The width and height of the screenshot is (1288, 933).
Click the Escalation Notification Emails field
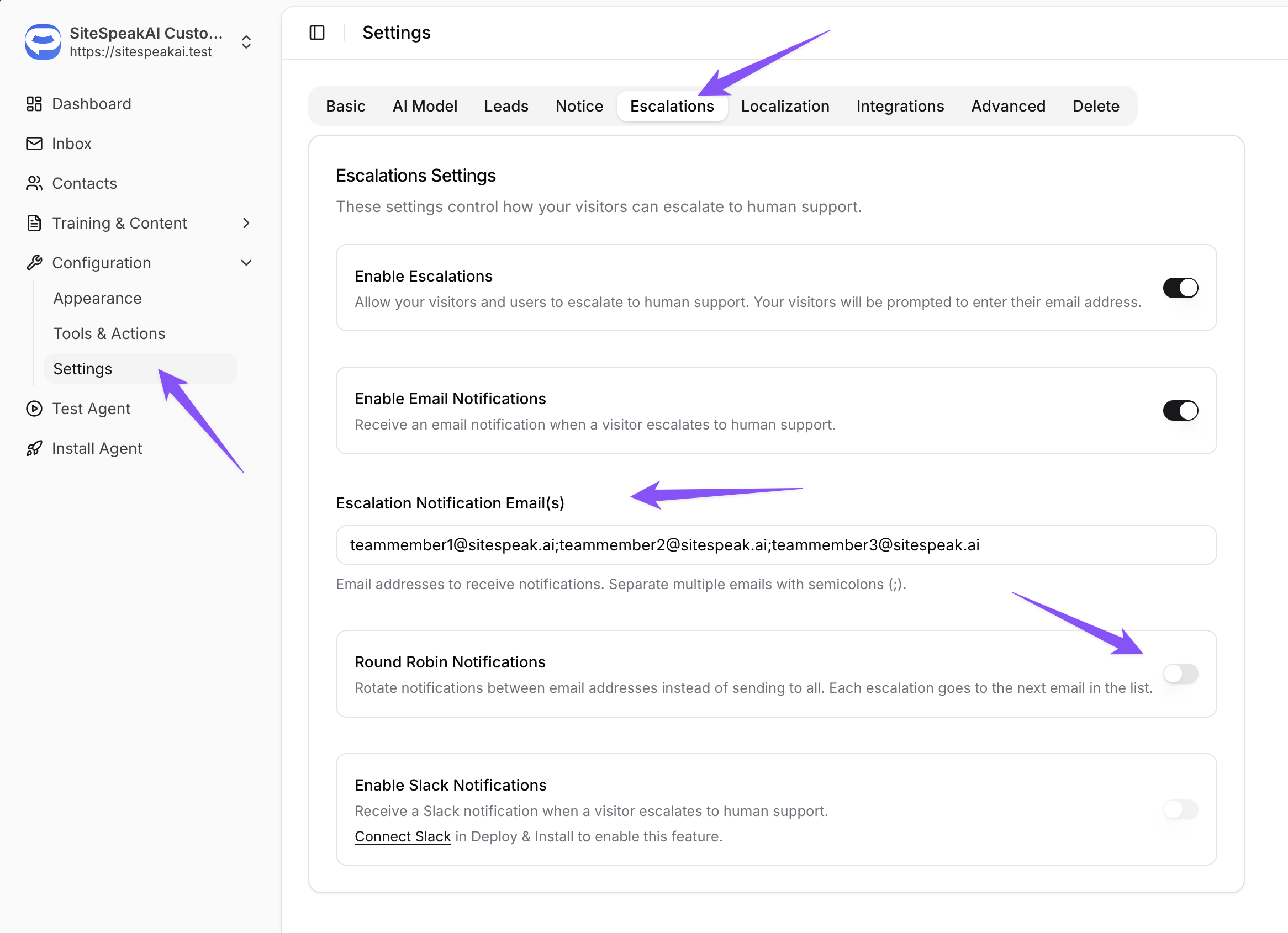tap(776, 545)
